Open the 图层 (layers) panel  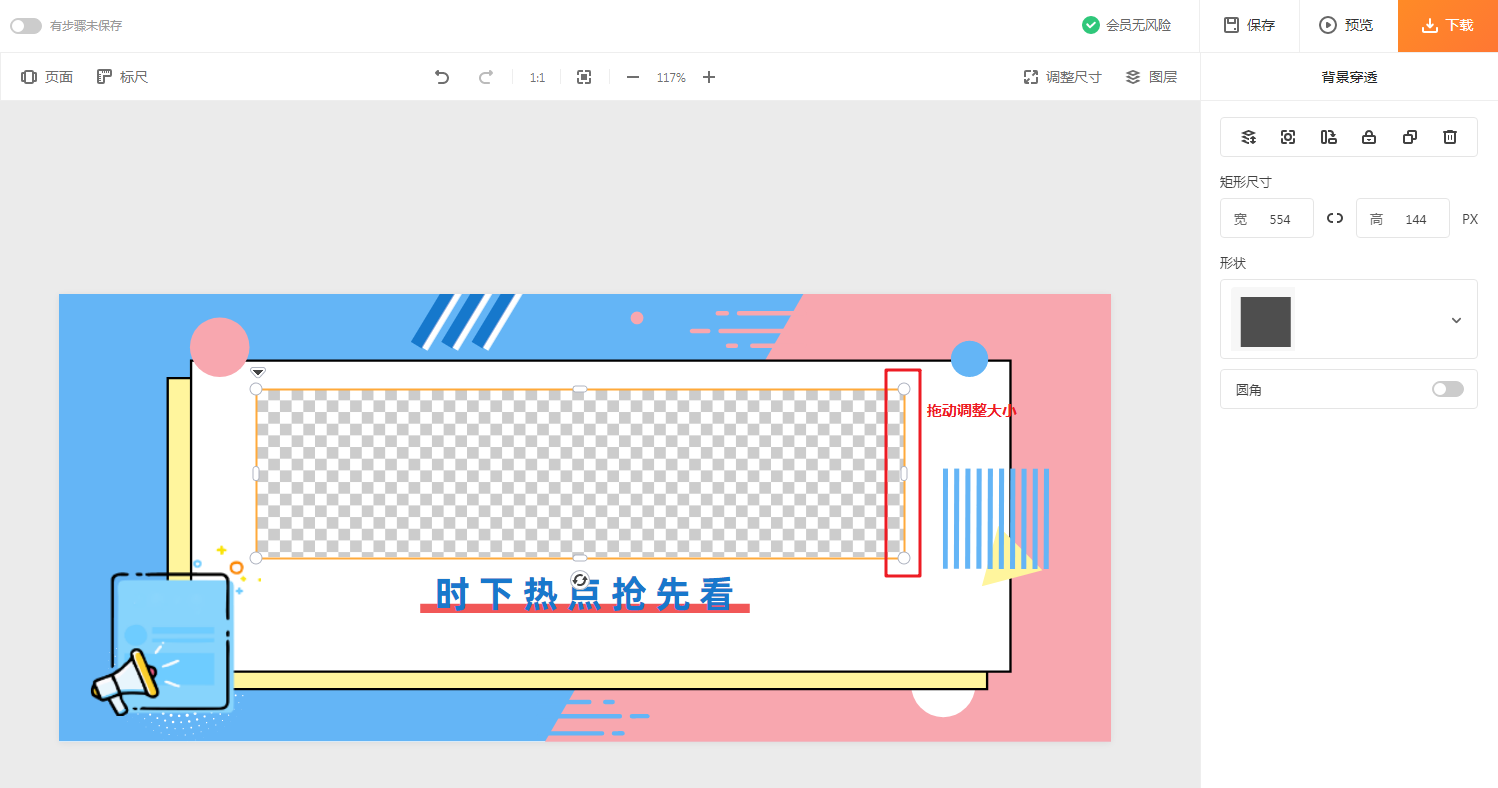[1151, 77]
